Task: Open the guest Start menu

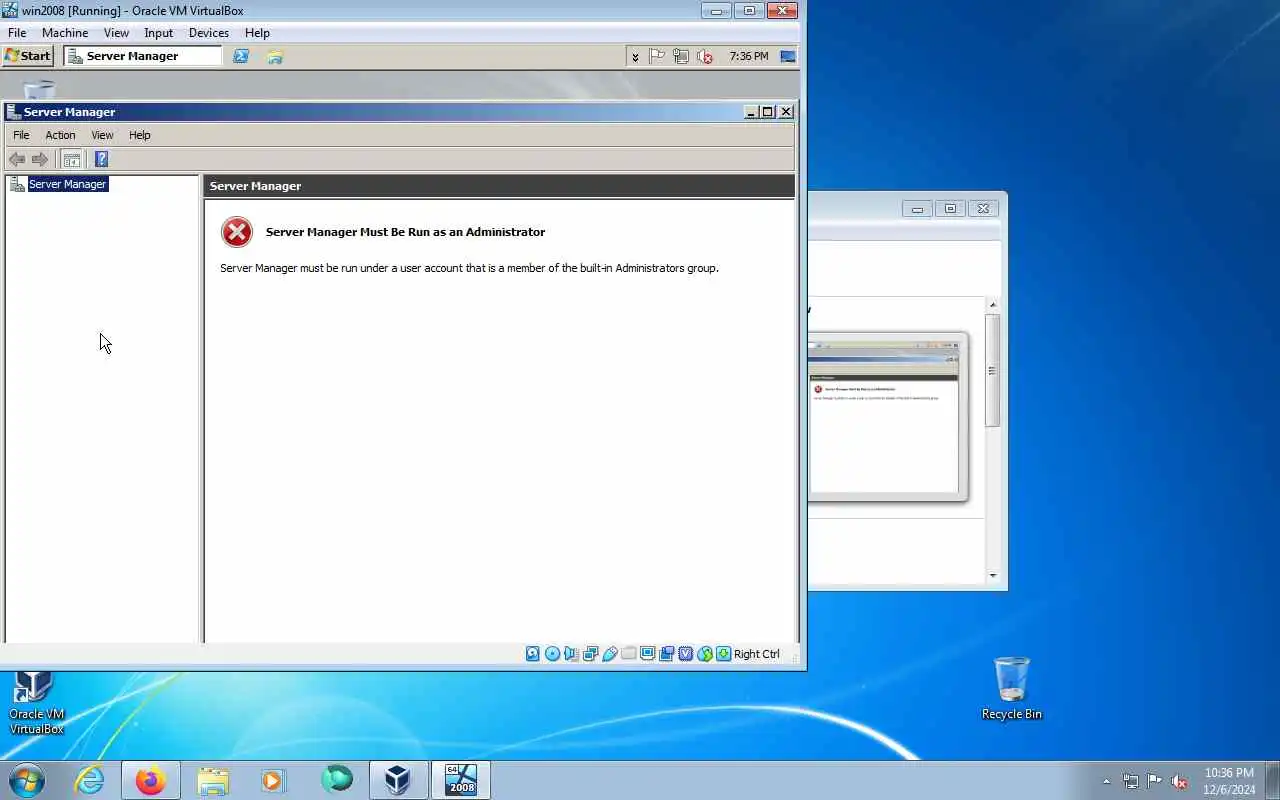Action: [28, 56]
